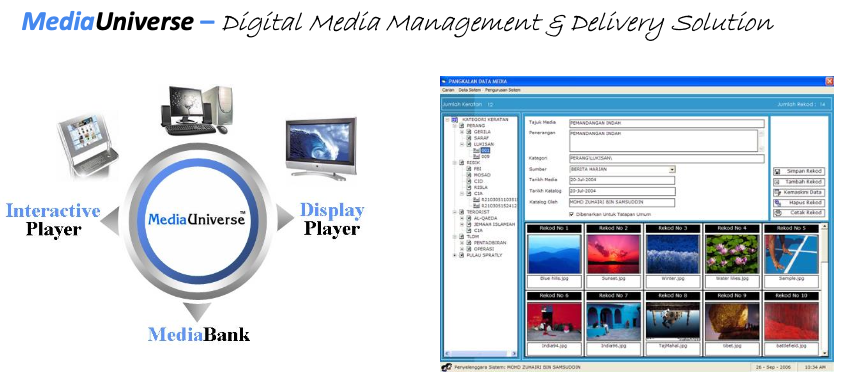Viewport: 841px width, 378px height.
Task: Select the FBI category item
Action: [478, 169]
